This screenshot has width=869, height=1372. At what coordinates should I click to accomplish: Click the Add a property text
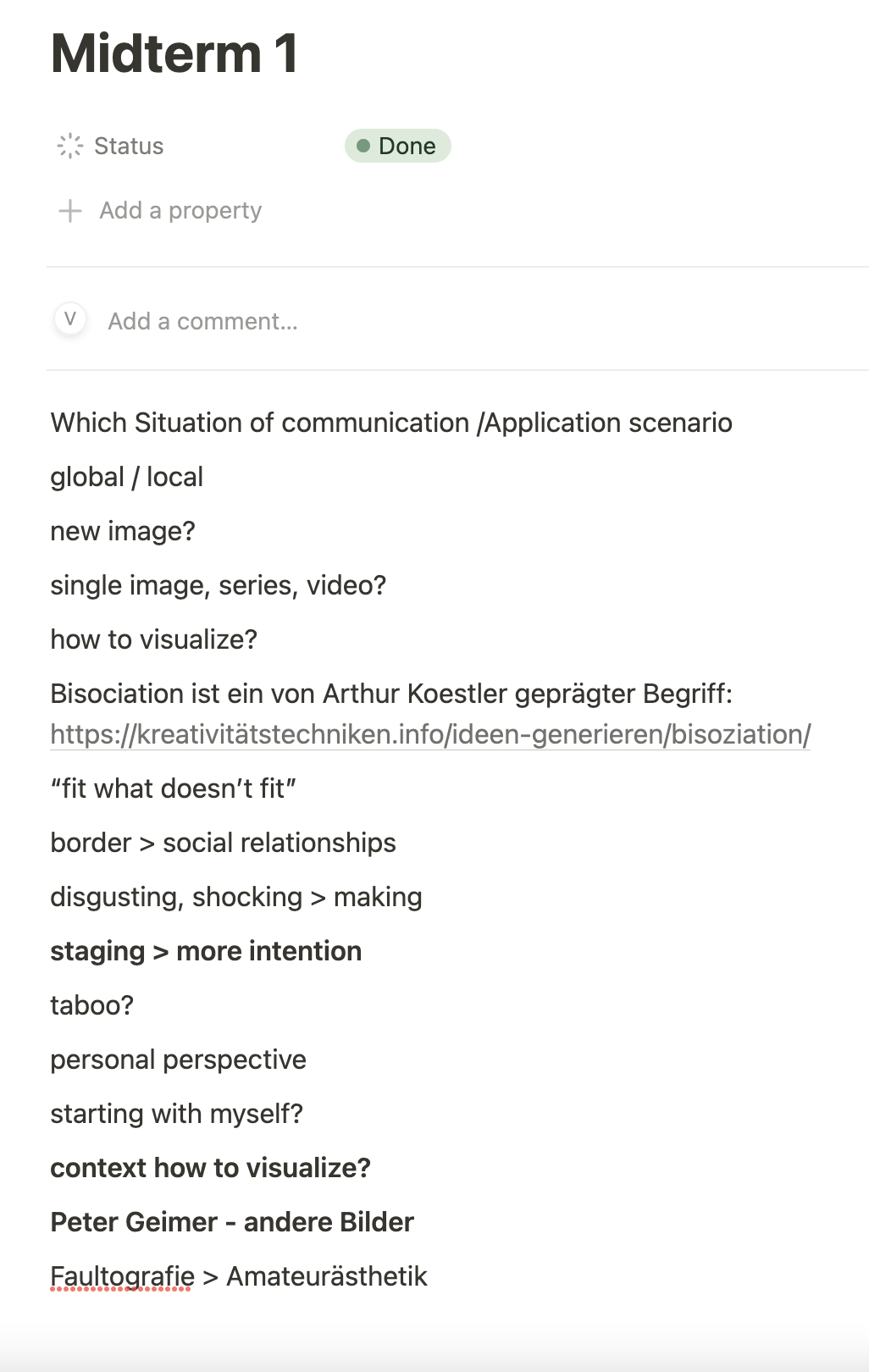click(180, 211)
